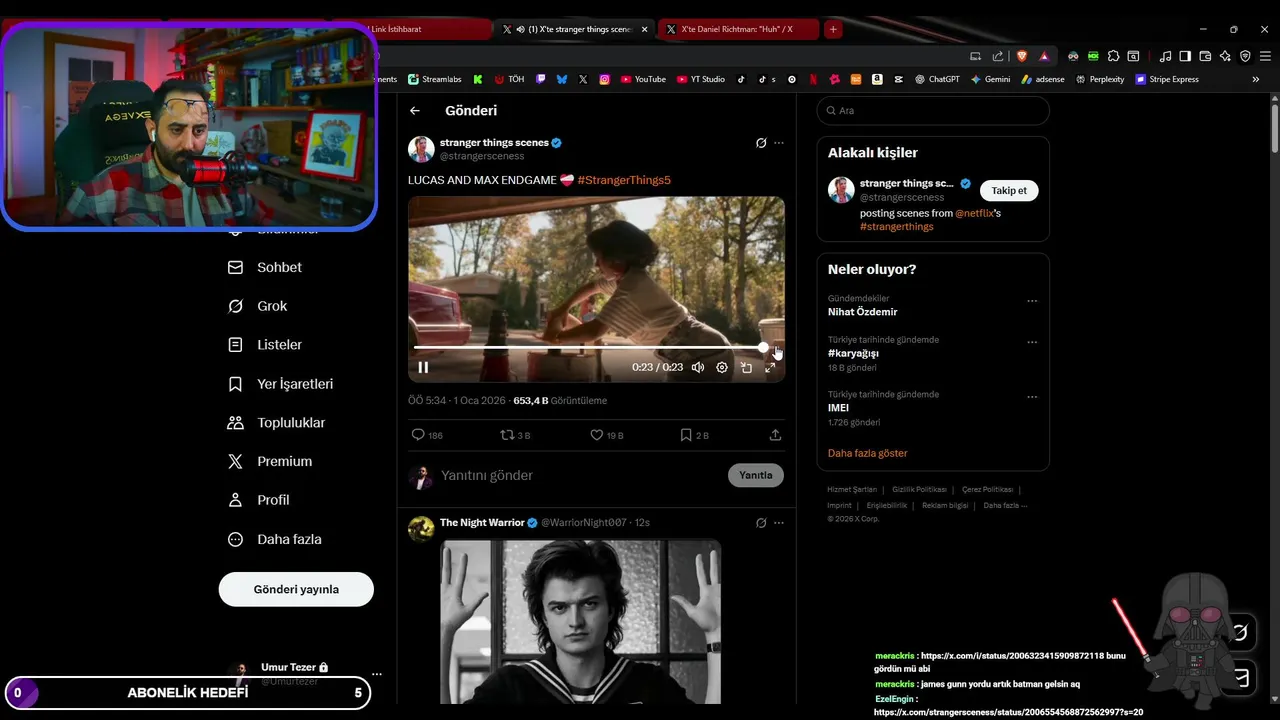Click the Brave Shields lion icon
The image size is (1280, 720).
1022,56
